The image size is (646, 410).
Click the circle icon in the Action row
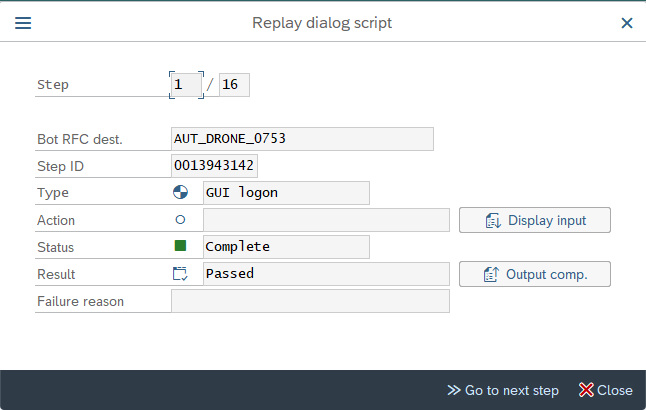pyautogui.click(x=180, y=220)
